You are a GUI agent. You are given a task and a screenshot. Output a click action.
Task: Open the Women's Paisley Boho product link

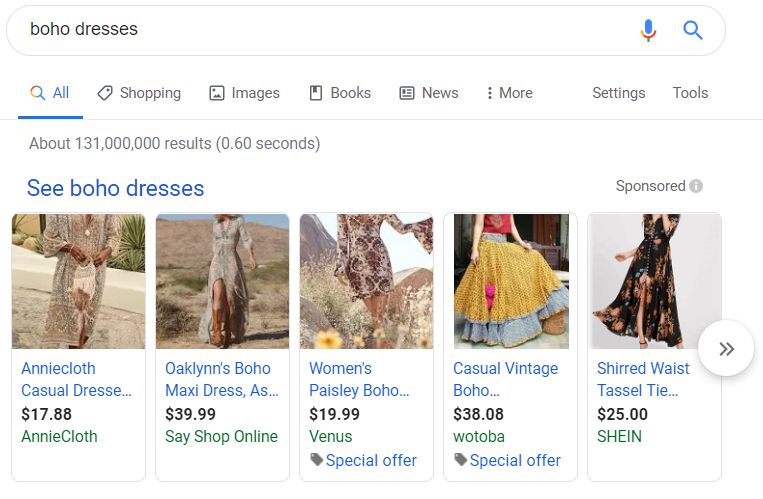(x=359, y=379)
